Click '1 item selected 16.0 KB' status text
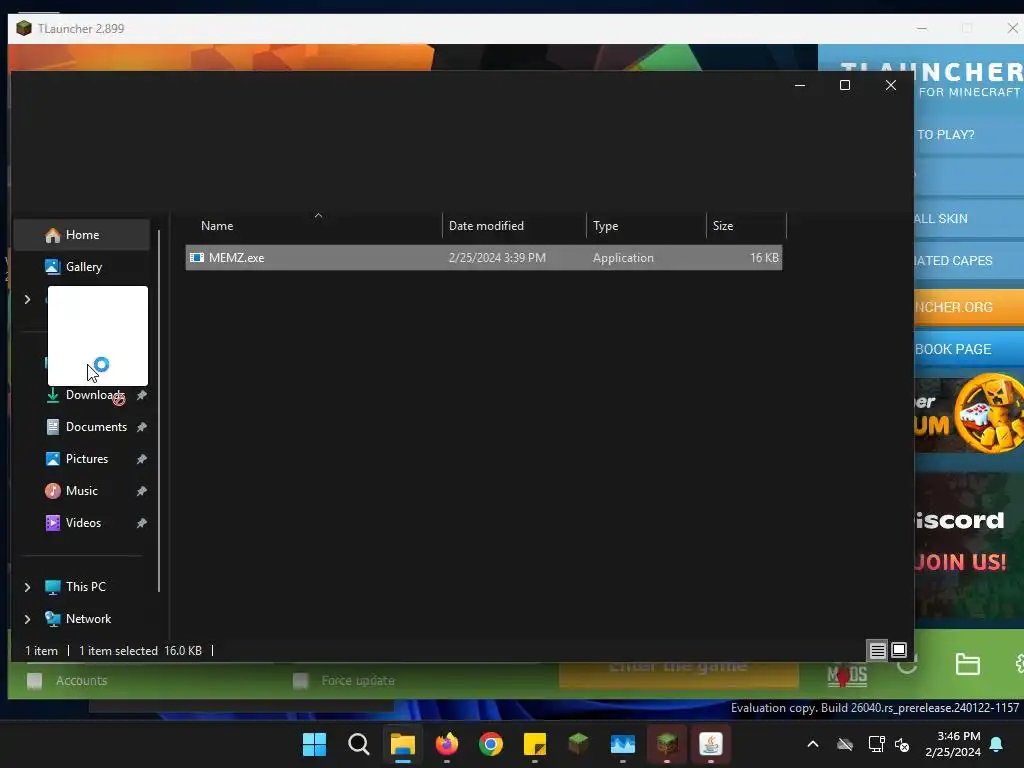Viewport: 1024px width, 768px height. click(x=140, y=651)
